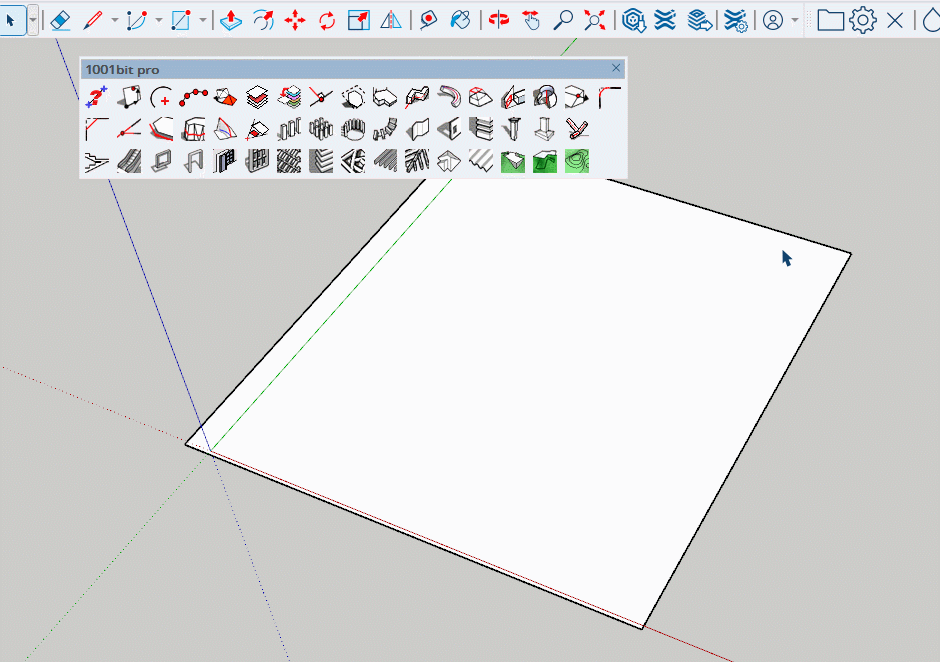The height and width of the screenshot is (662, 940).
Task: Choose 1001bit column tool
Action: pos(513,128)
